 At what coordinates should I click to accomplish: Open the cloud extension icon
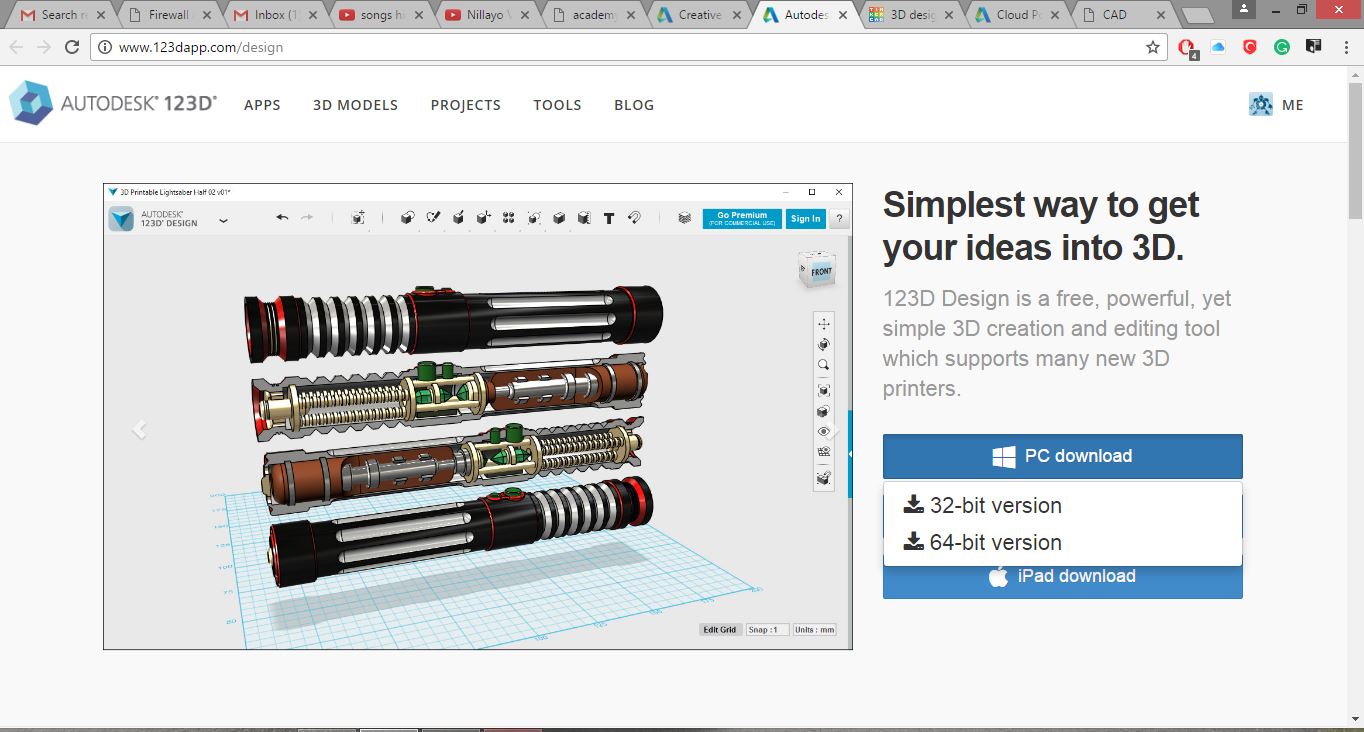tap(1218, 46)
